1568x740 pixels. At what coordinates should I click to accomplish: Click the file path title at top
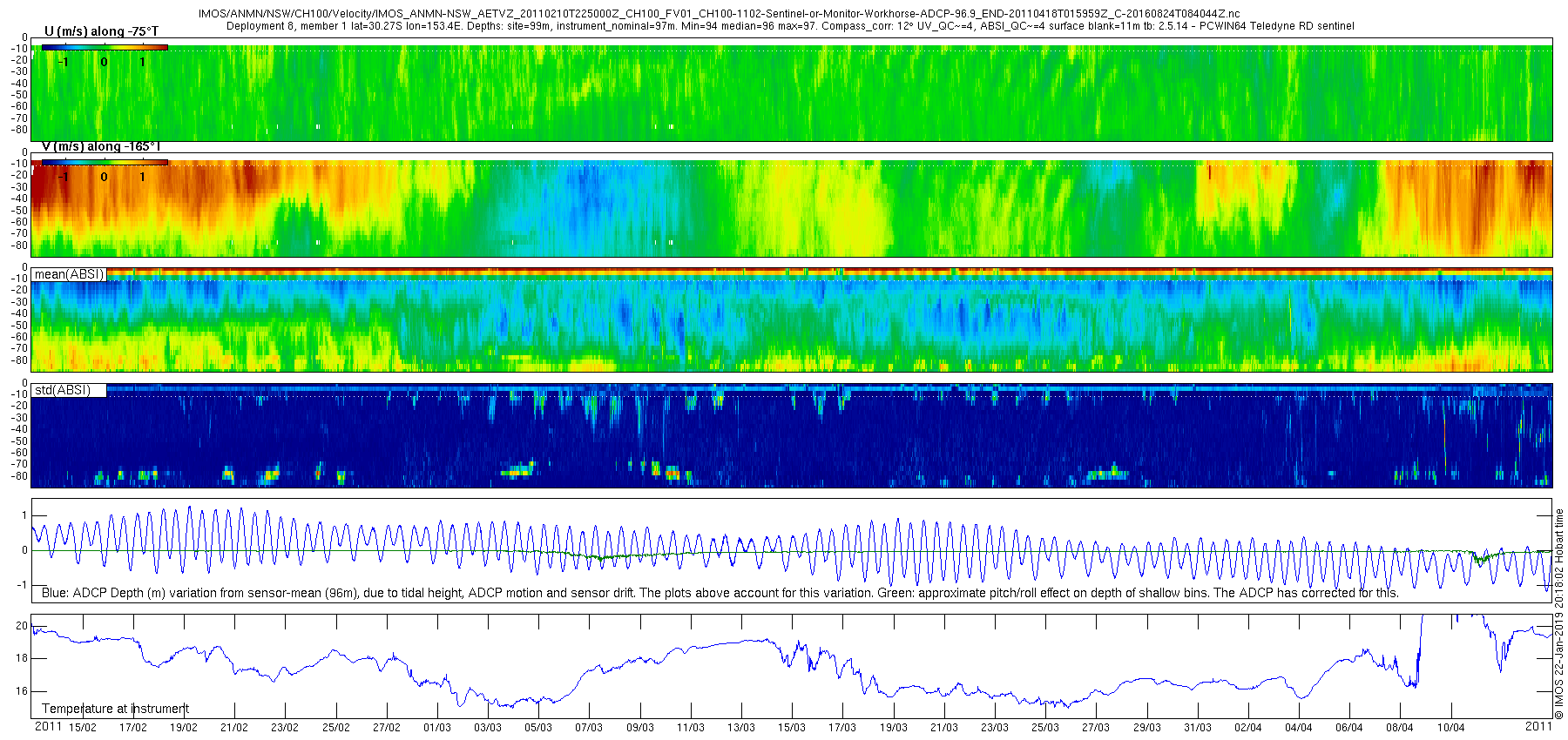coord(720,14)
